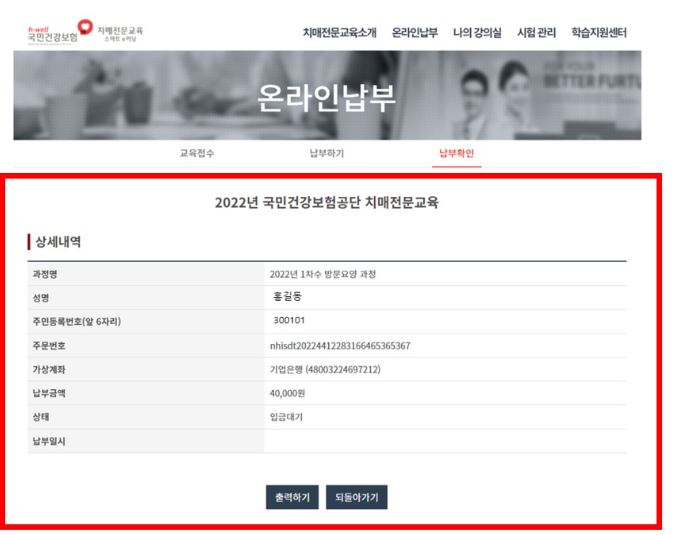677x535 pixels.
Task: Click the 2022년 국민건강보험공단 치매전문교육 heading
Action: [x=327, y=202]
